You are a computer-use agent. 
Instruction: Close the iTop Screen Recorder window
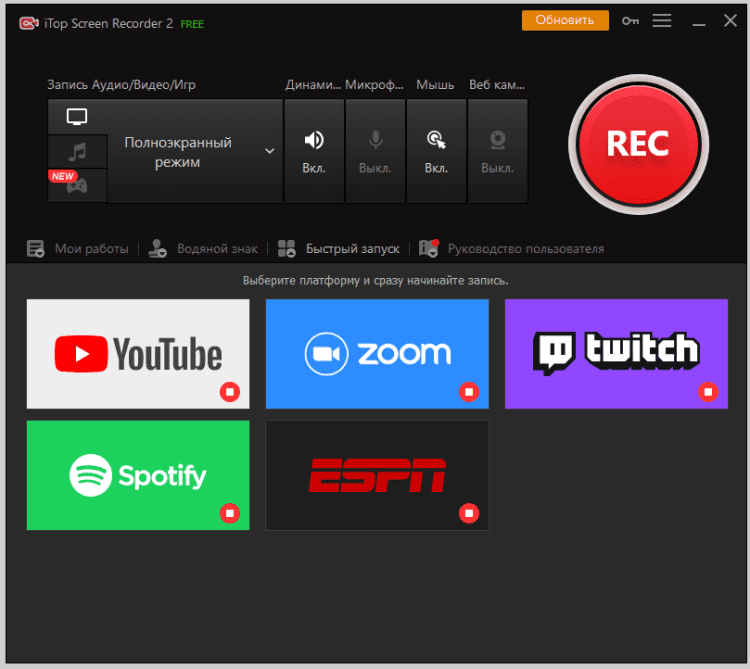tap(730, 21)
